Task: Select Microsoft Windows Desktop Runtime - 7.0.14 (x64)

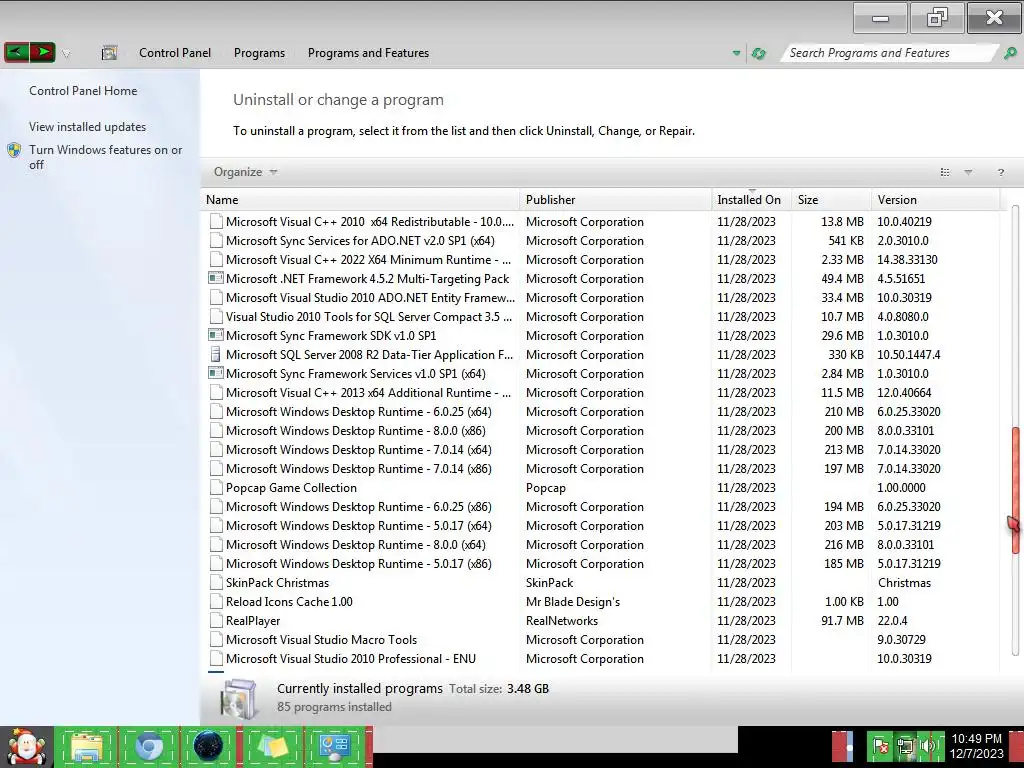Action: pos(601,449)
